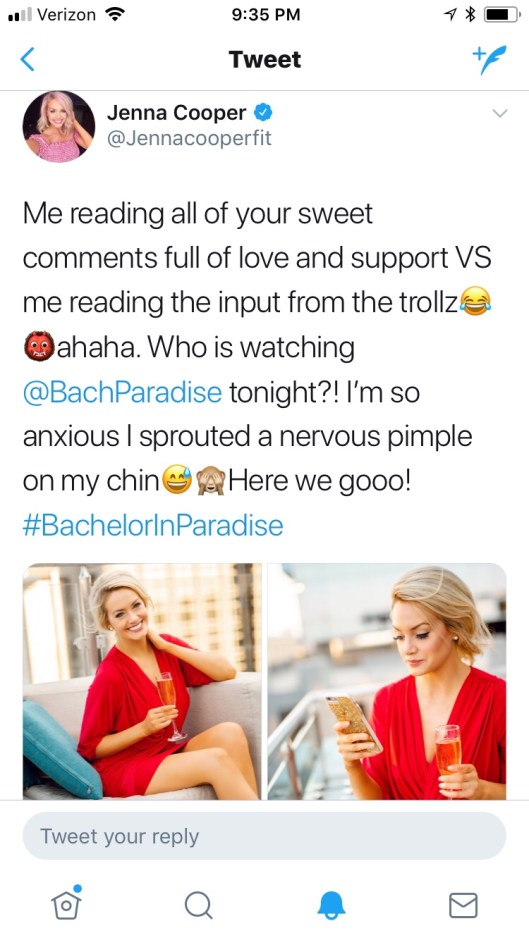Tap the Tweet your reply field
Image resolution: width=529 pixels, height=940 pixels.
(x=264, y=836)
